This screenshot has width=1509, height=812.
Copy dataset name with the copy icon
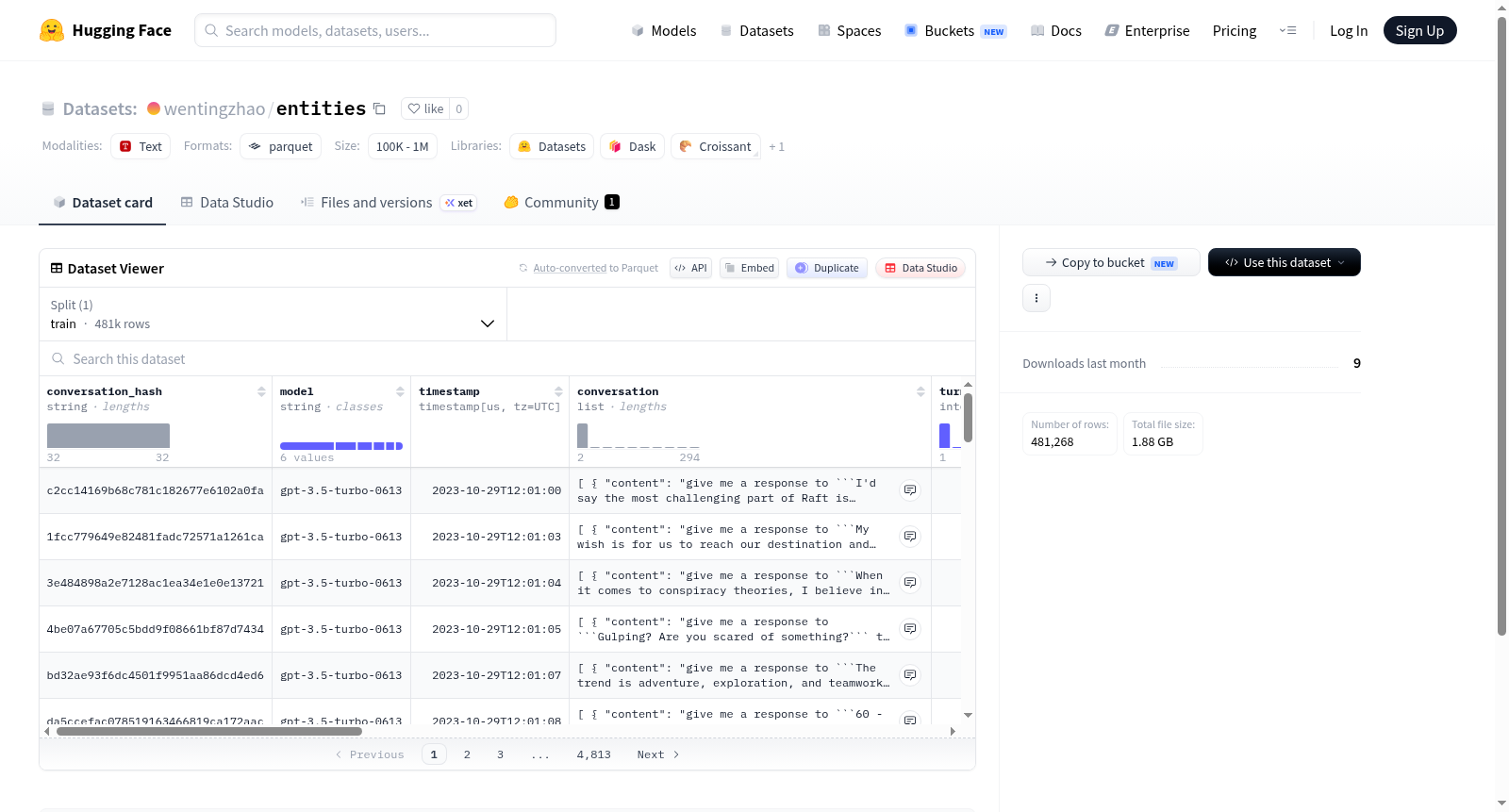[x=379, y=108]
